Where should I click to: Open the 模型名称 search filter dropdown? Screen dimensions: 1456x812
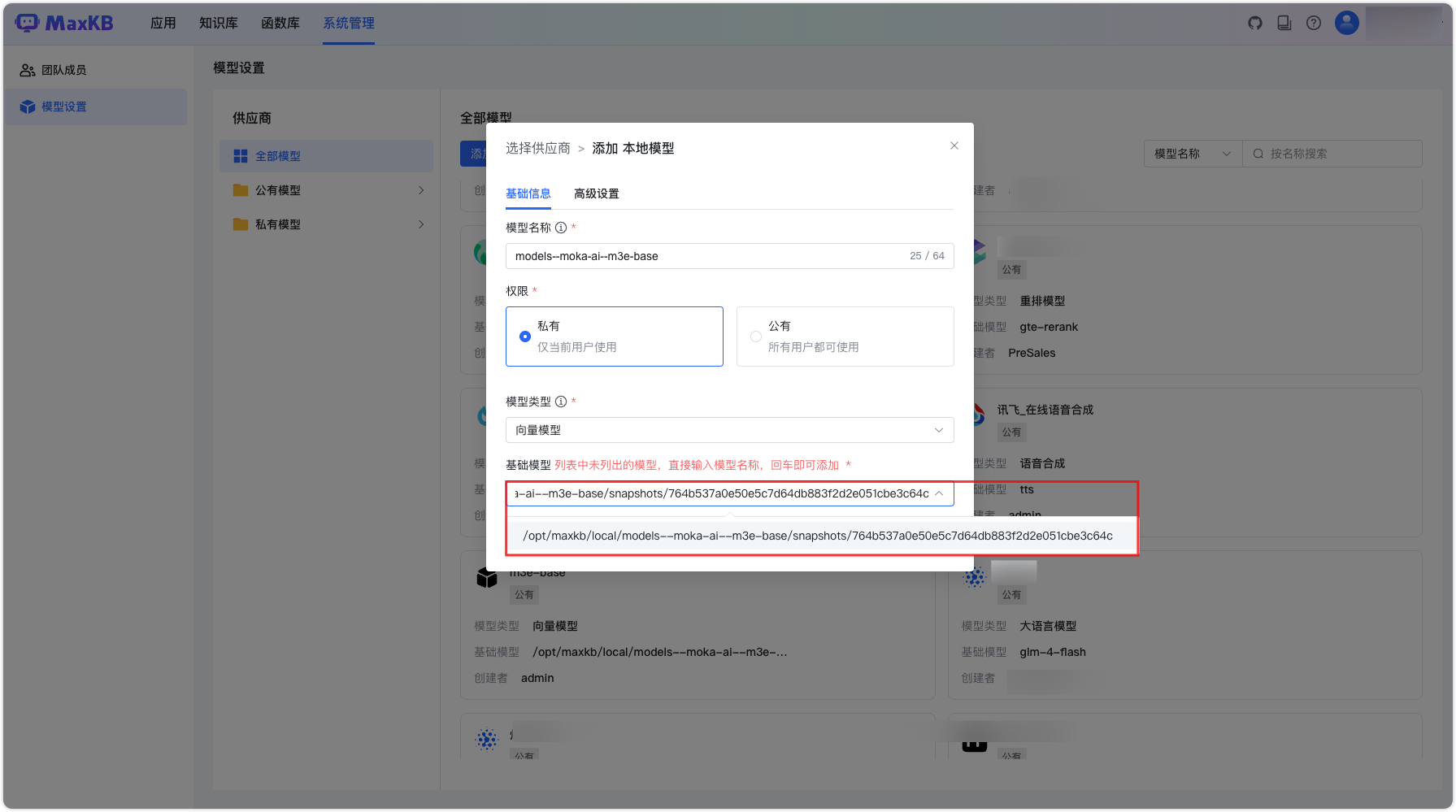click(x=1193, y=154)
